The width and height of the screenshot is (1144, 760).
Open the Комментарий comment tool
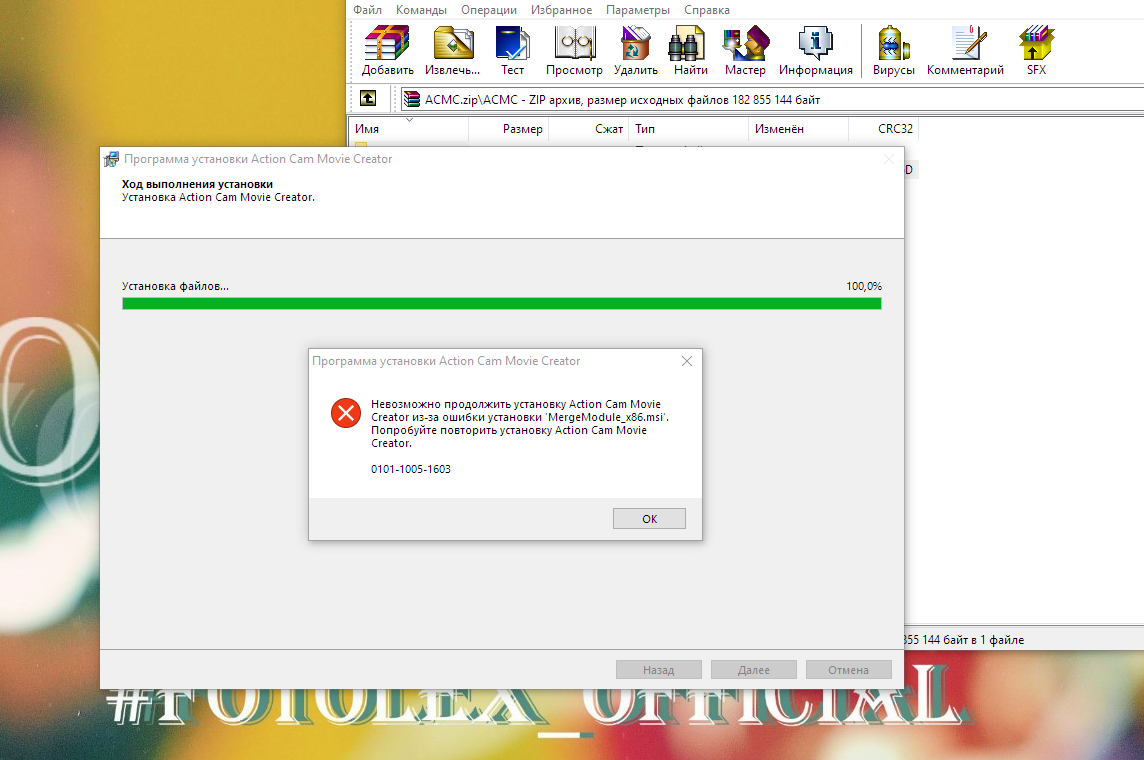click(x=965, y=51)
